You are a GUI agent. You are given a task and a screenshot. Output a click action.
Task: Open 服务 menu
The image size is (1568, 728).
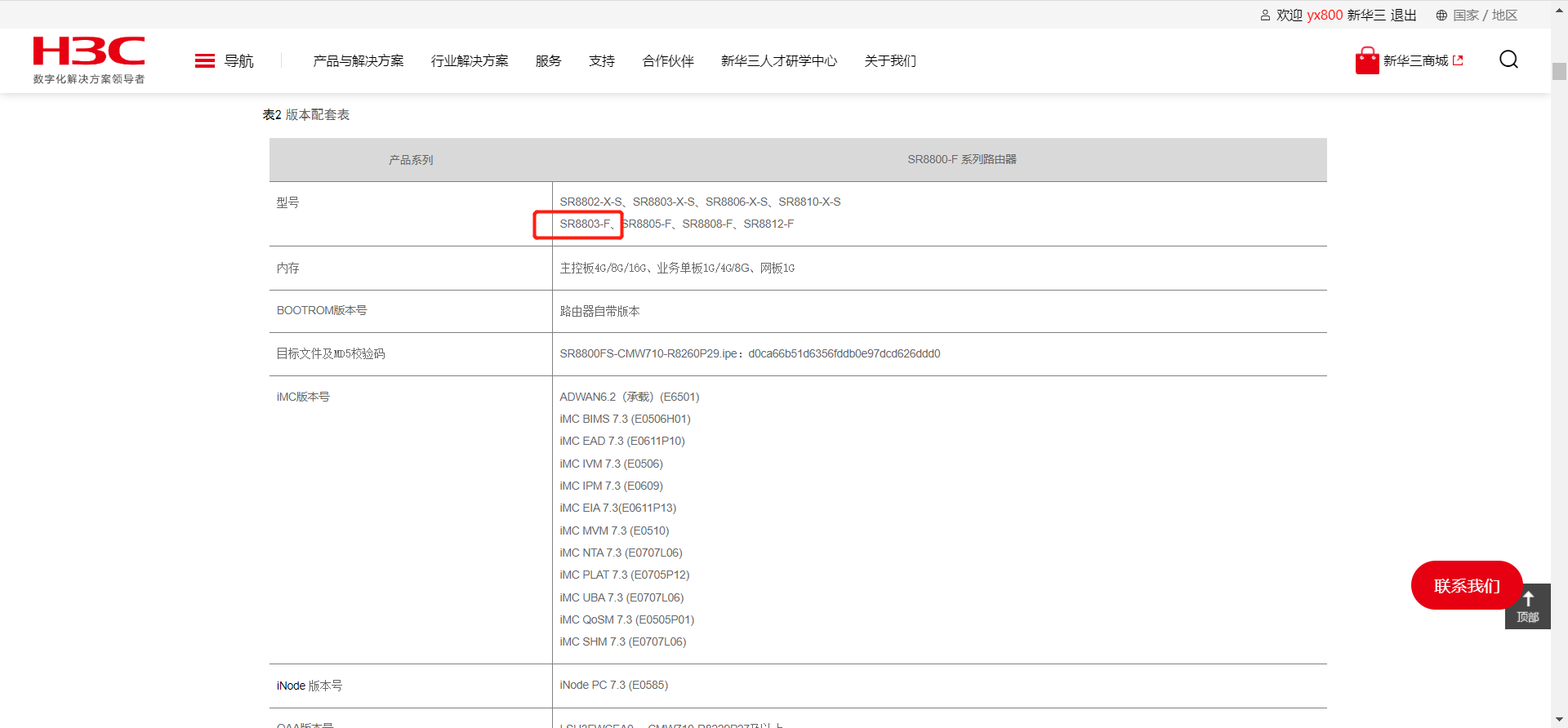point(549,61)
